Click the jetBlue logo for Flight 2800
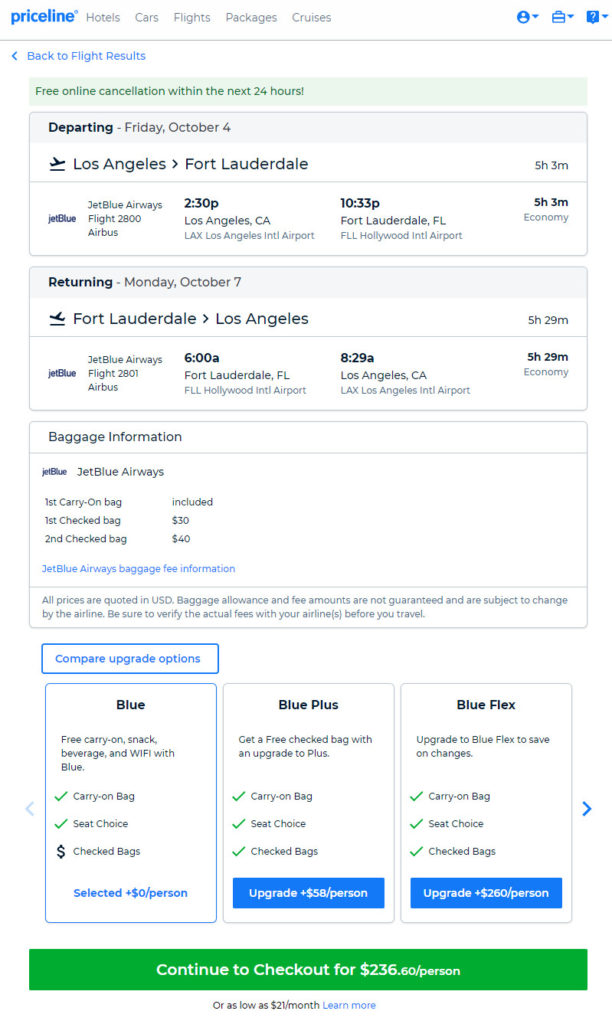612x1024 pixels. pyautogui.click(x=62, y=219)
